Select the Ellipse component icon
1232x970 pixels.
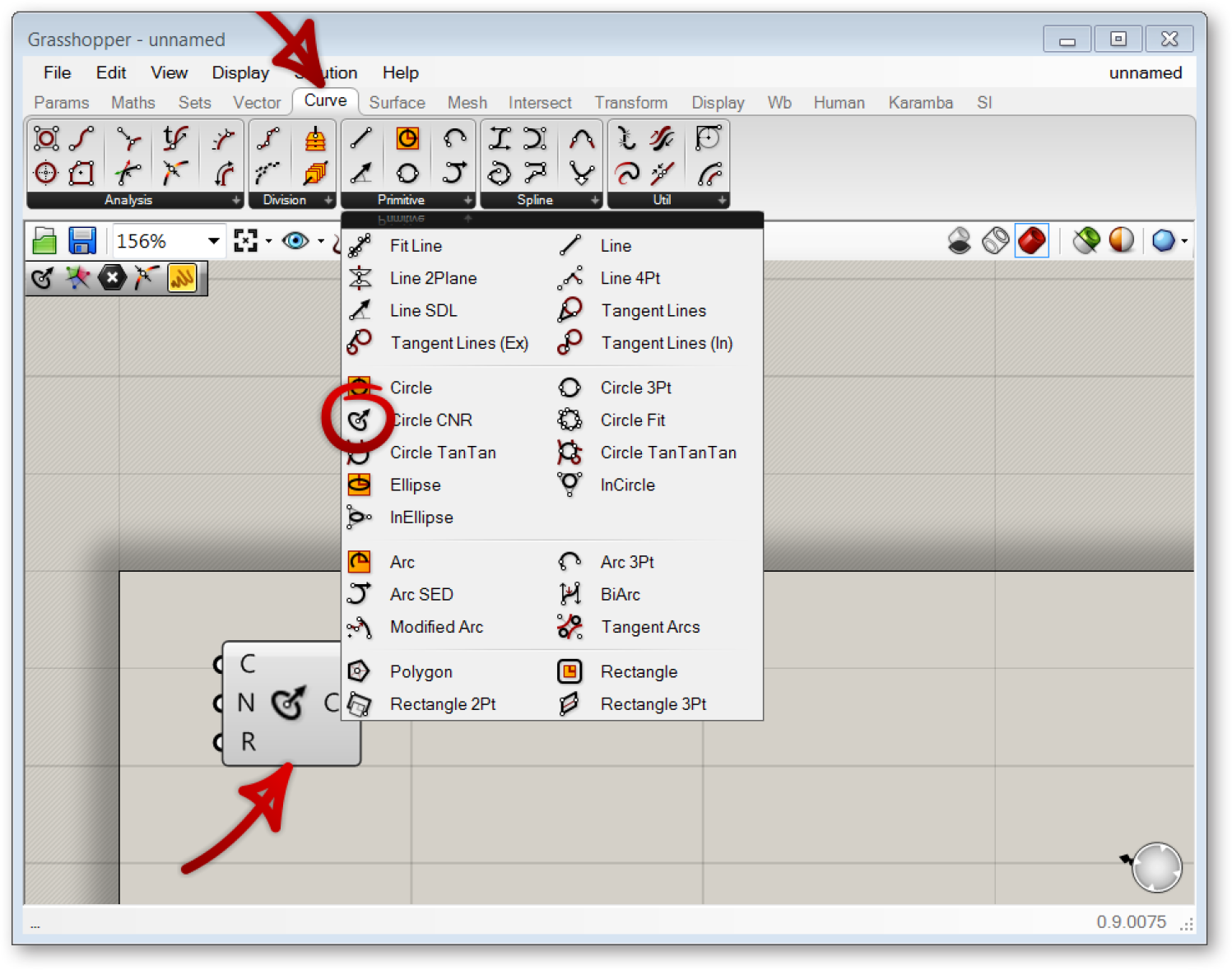coord(360,485)
